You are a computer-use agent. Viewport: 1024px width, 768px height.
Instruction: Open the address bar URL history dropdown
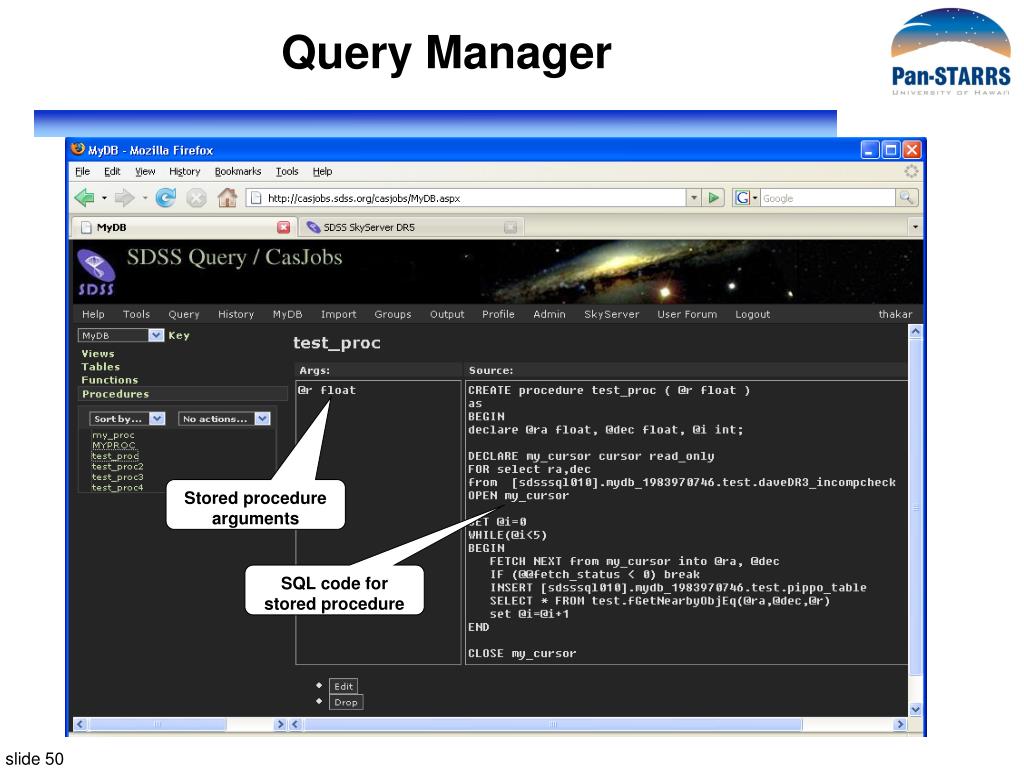tap(694, 197)
